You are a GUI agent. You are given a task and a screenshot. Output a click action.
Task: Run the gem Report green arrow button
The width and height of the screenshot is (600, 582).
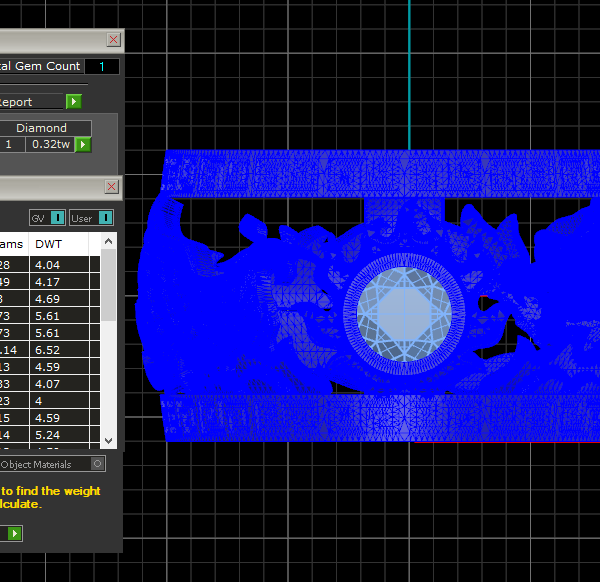point(74,102)
